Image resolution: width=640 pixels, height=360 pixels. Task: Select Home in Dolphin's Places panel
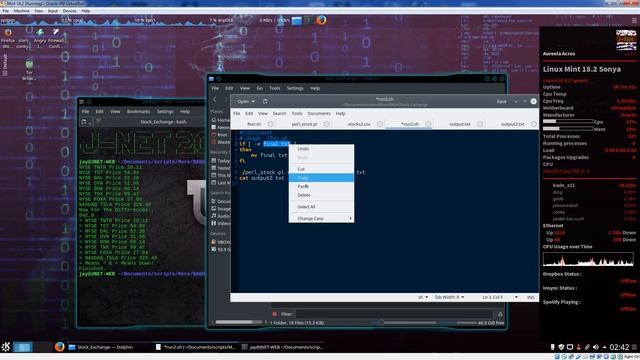pyautogui.click(x=220, y=120)
